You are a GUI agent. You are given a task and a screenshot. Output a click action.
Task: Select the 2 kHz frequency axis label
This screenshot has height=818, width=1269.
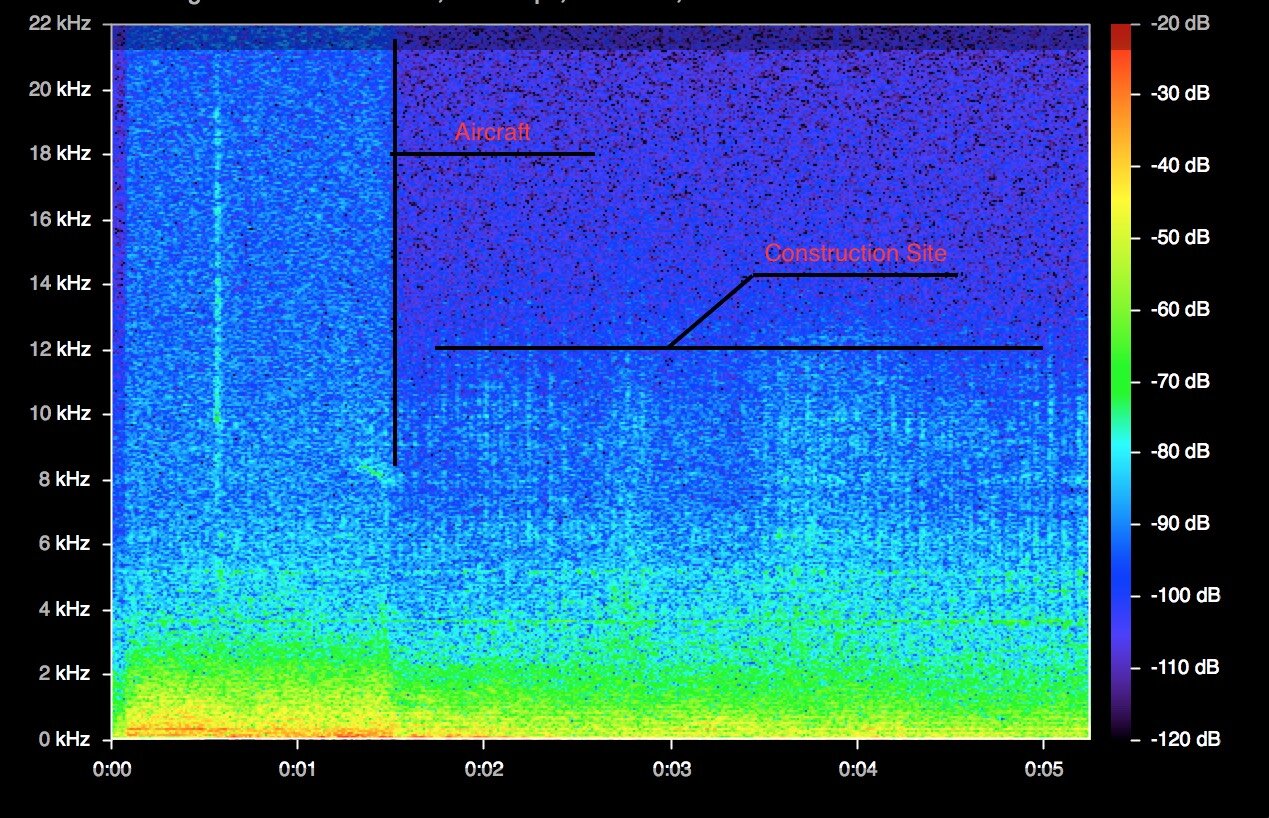[x=64, y=674]
